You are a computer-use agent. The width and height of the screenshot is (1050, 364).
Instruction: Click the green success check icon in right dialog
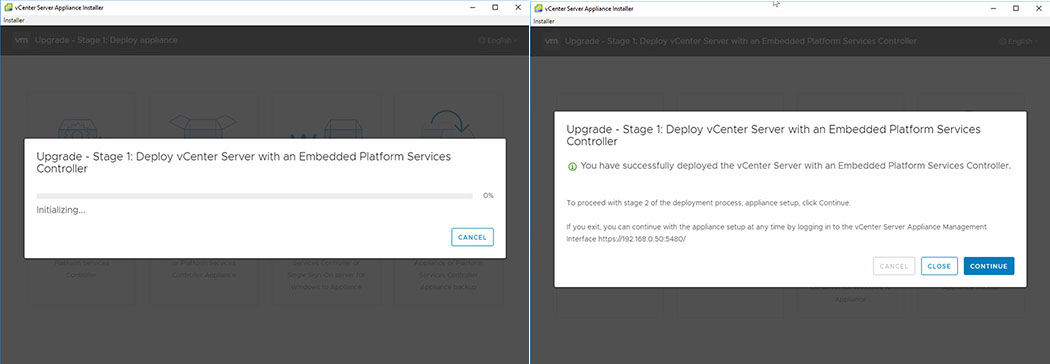(572, 167)
